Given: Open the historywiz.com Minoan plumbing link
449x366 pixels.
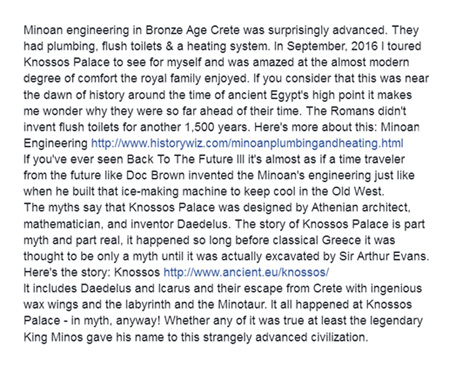Looking at the screenshot, I should [x=247, y=143].
